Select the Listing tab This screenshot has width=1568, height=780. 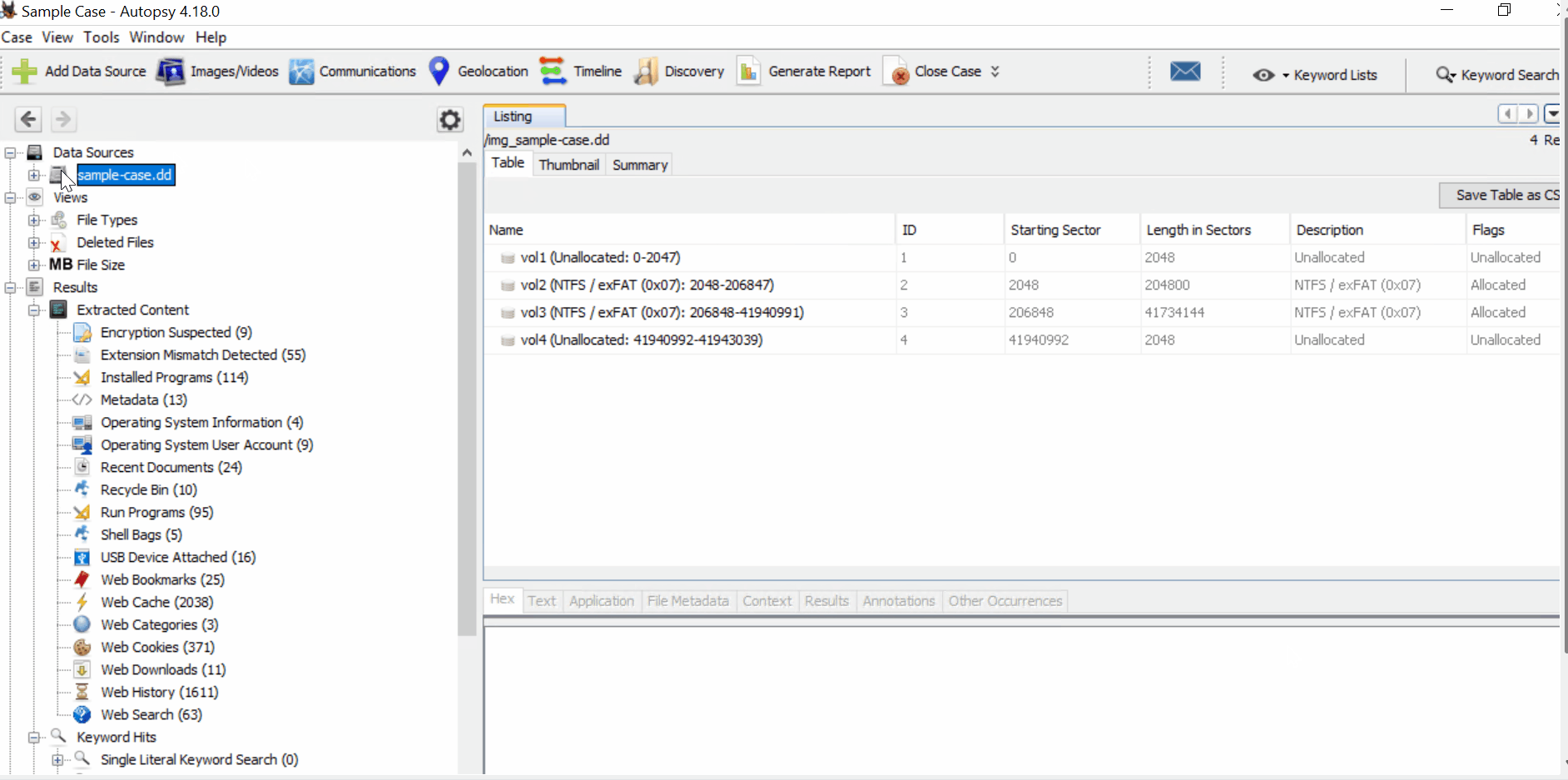524,117
